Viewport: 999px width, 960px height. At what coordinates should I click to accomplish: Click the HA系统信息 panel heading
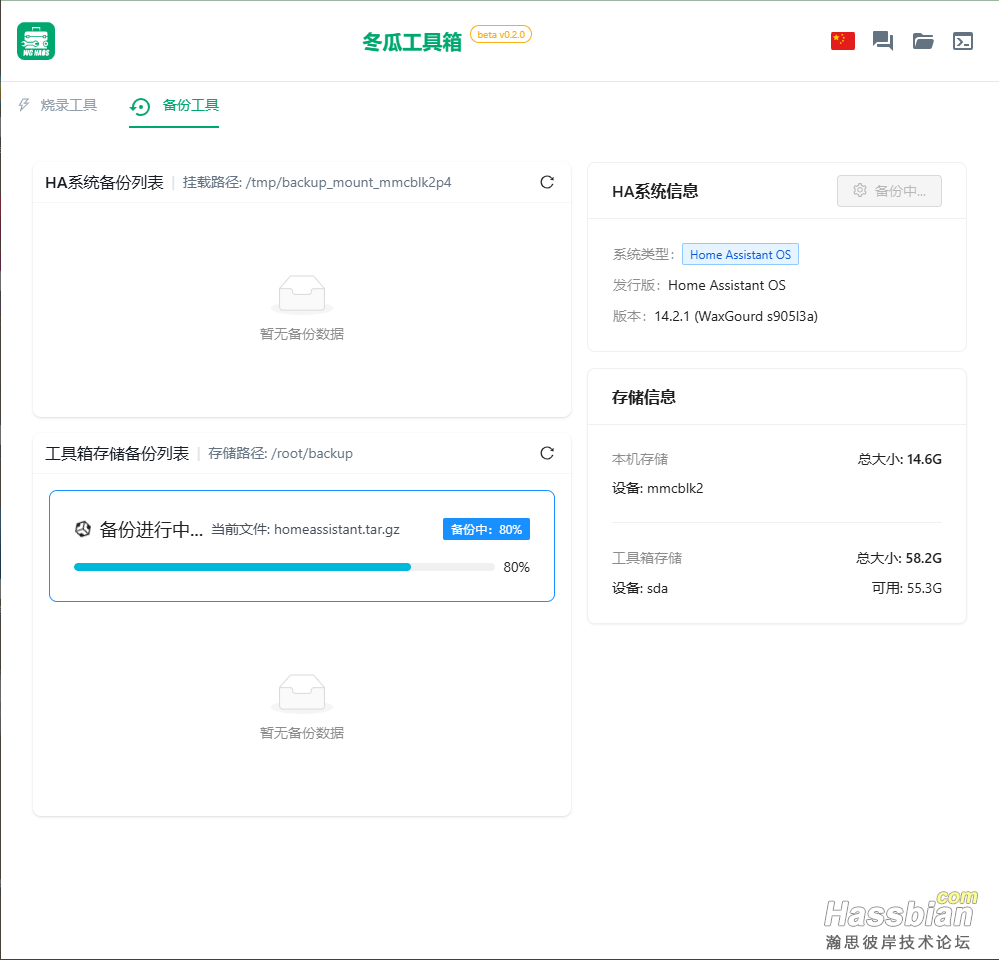655,191
